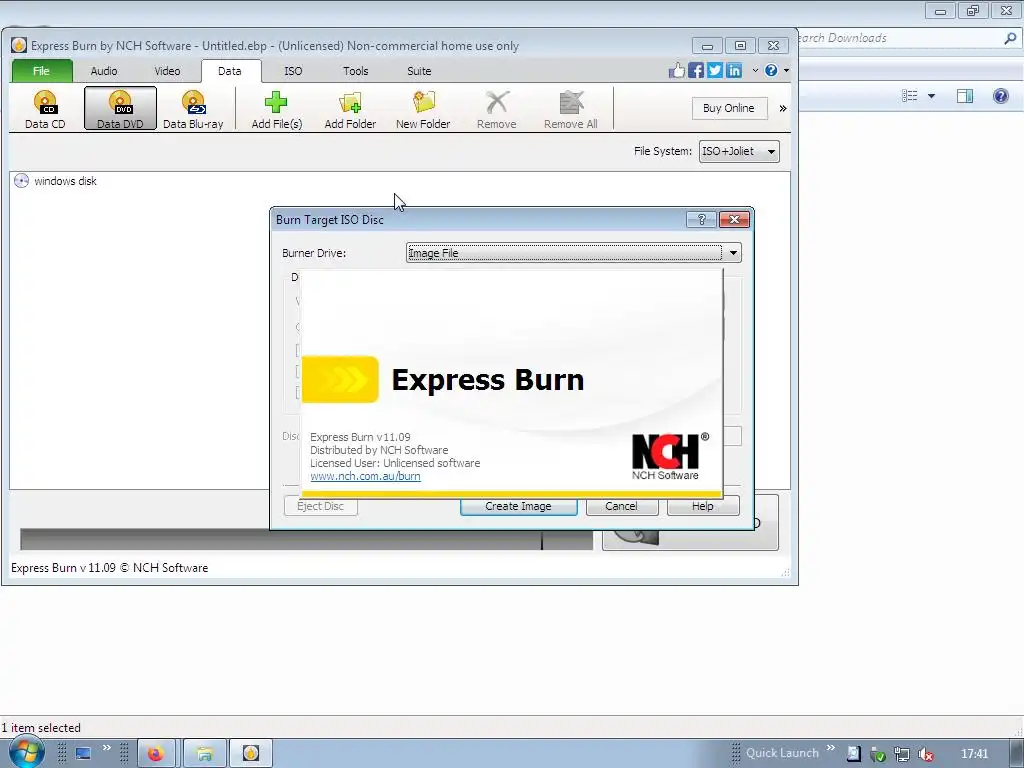This screenshot has width=1024, height=768.
Task: Toggle preview pane in Downloads window
Action: (x=965, y=96)
